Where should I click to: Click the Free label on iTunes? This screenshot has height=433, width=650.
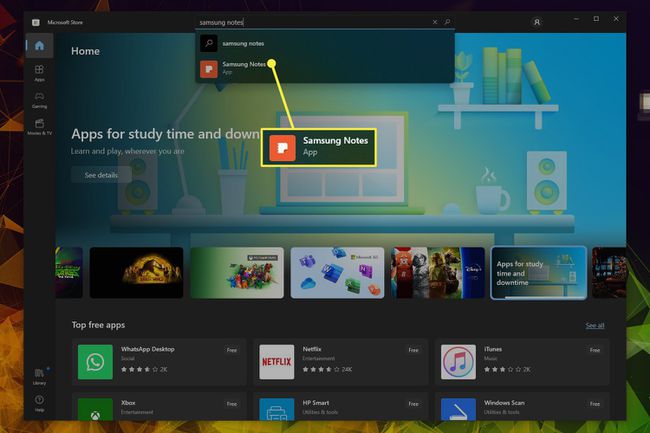point(595,350)
